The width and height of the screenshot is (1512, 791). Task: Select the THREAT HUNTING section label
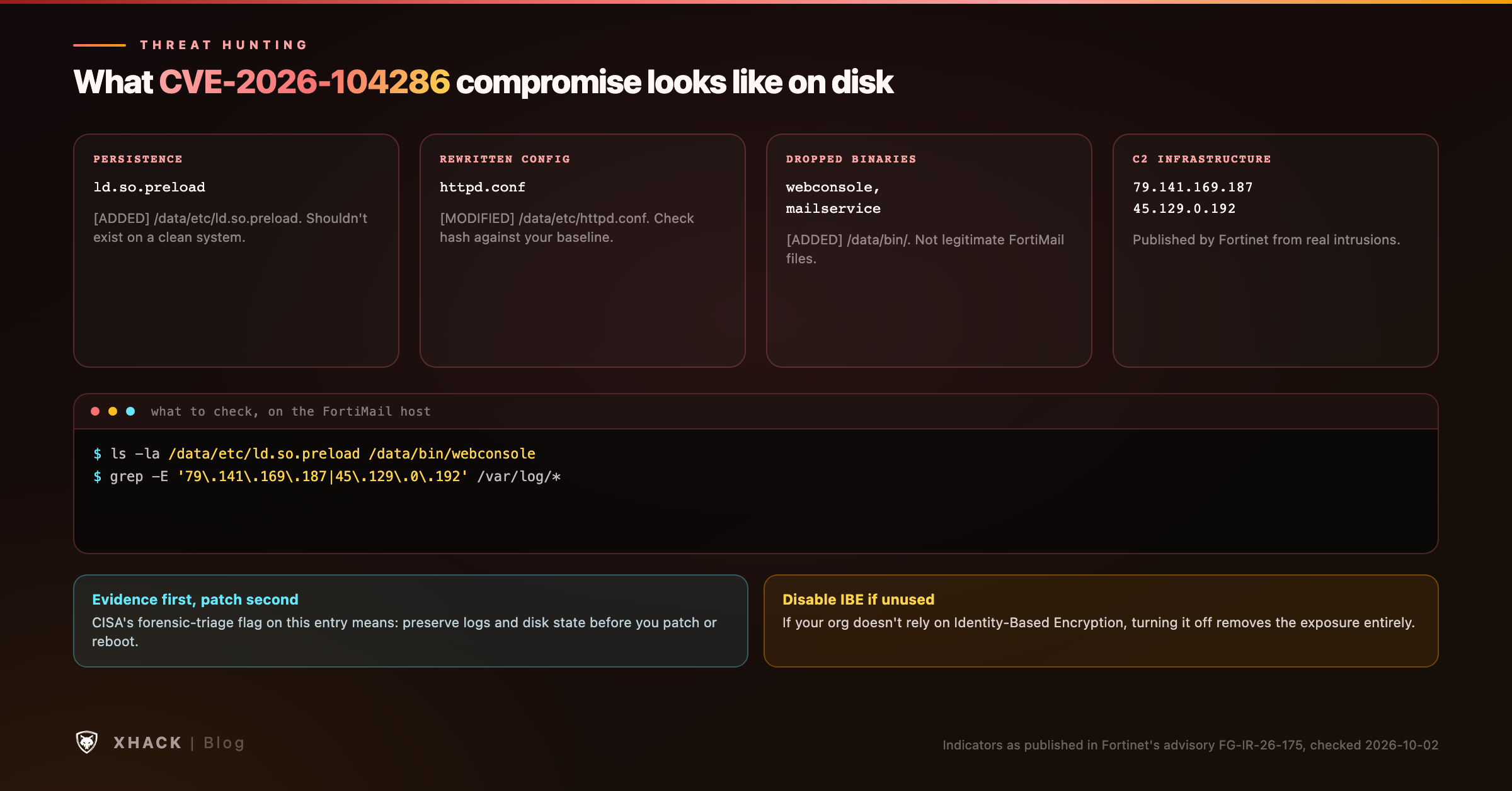pos(224,45)
